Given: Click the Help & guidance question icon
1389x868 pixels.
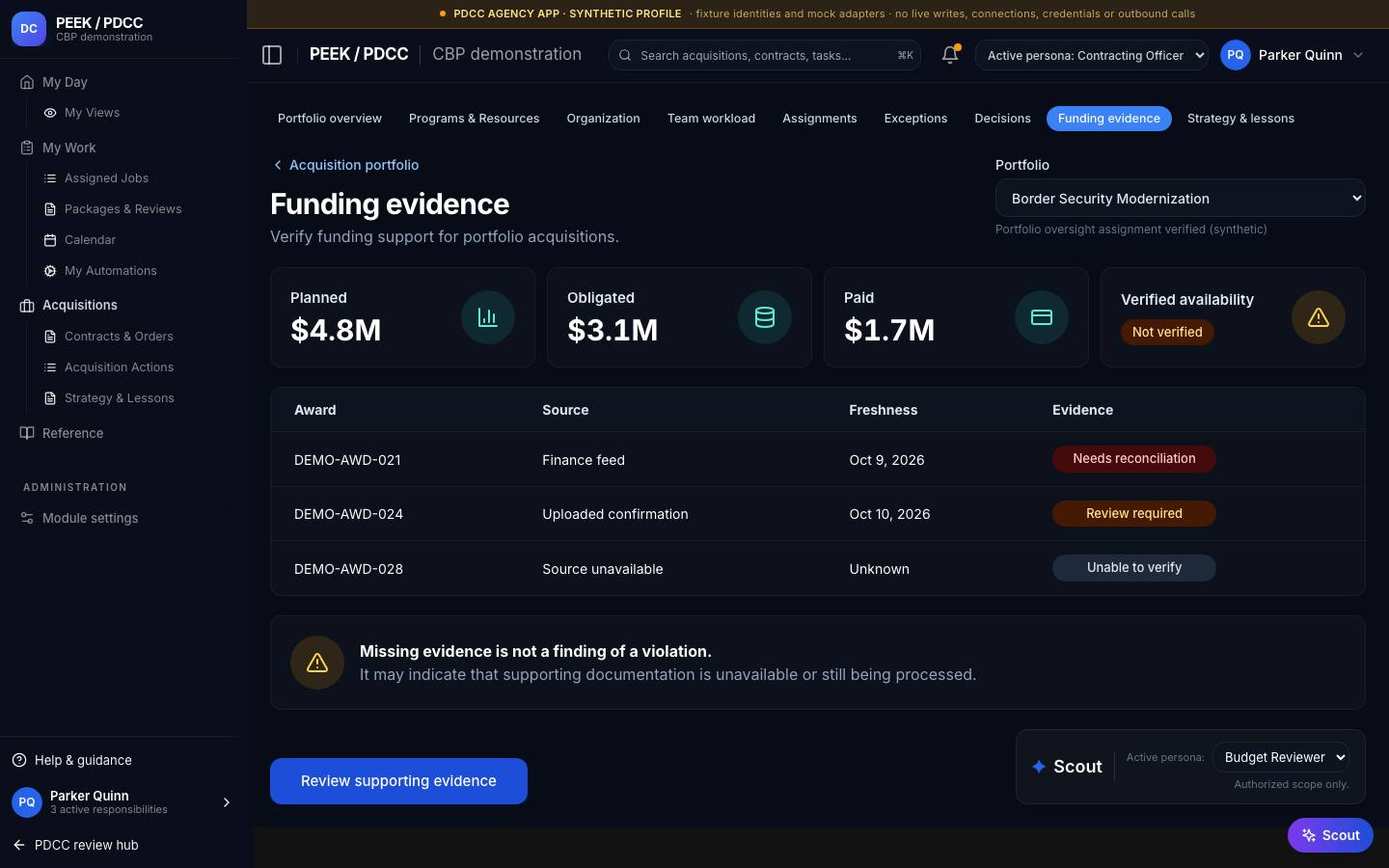Looking at the screenshot, I should [19, 760].
